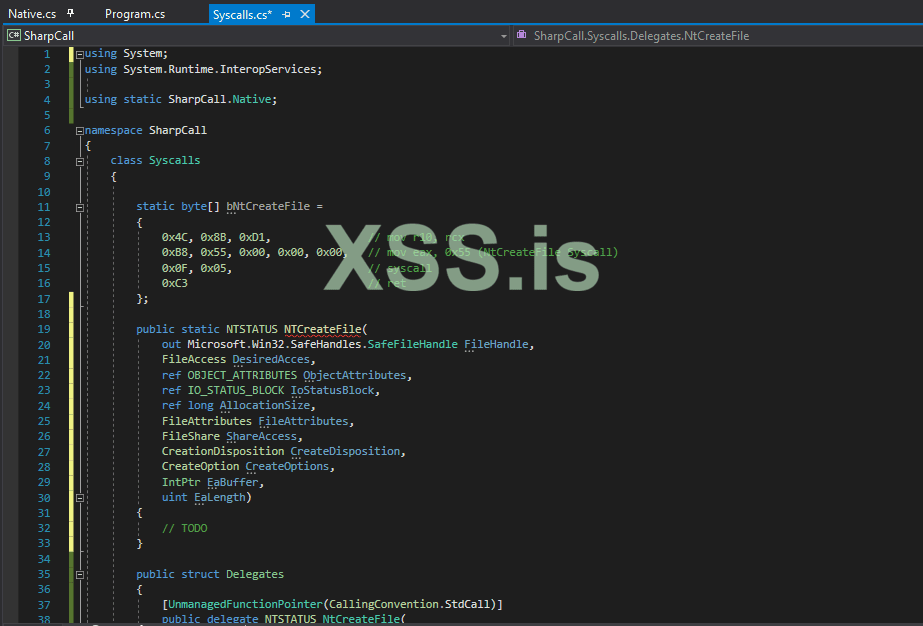
Task: Collapse the class Syscalls block
Action: pos(79,161)
